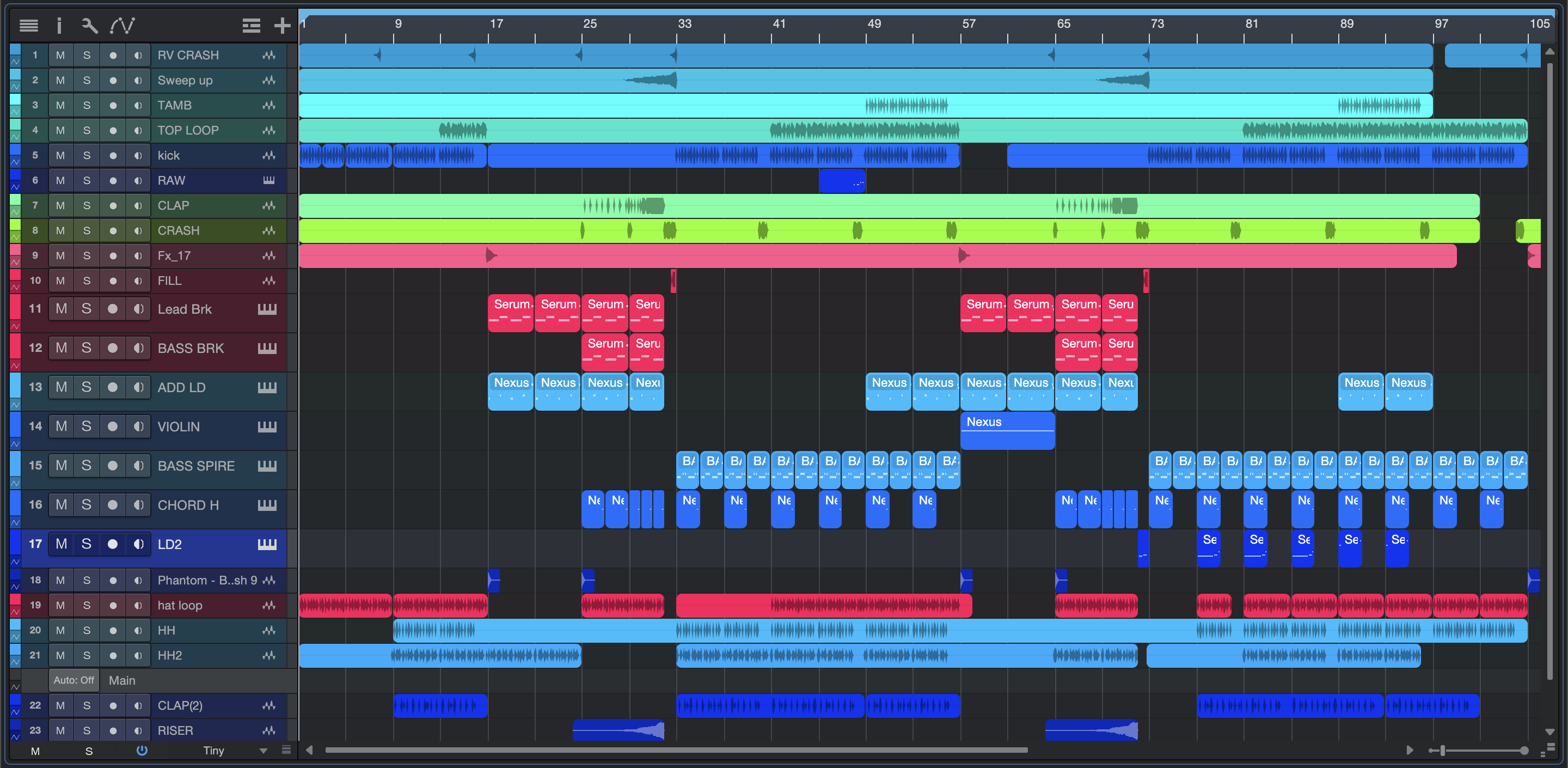Screen dimensions: 1568x768
Task: Click the waveform icon on kick track
Action: (x=268, y=155)
